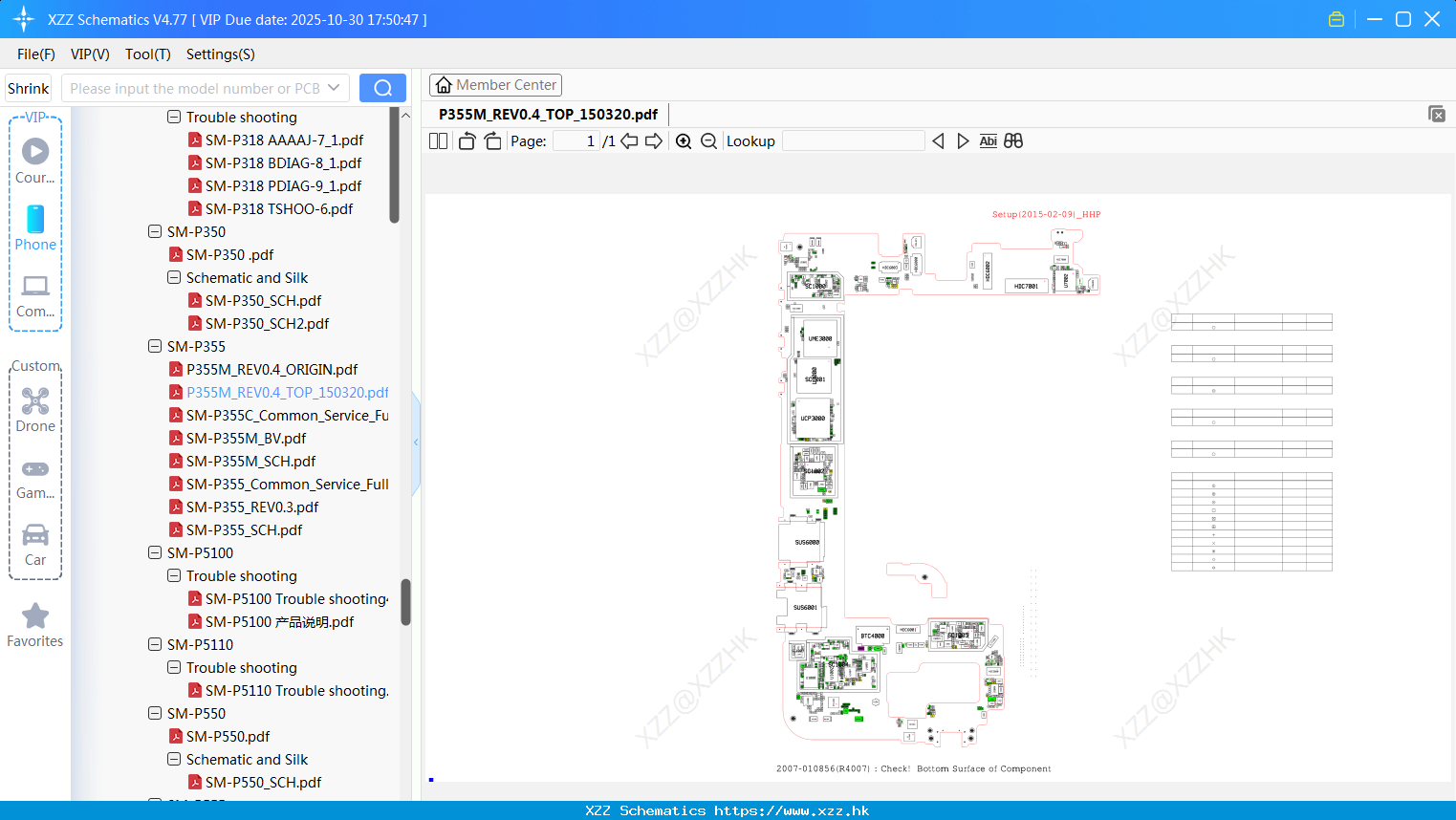The image size is (1456, 820).
Task: Open SM-P350_SCH.pdf
Action: [263, 300]
